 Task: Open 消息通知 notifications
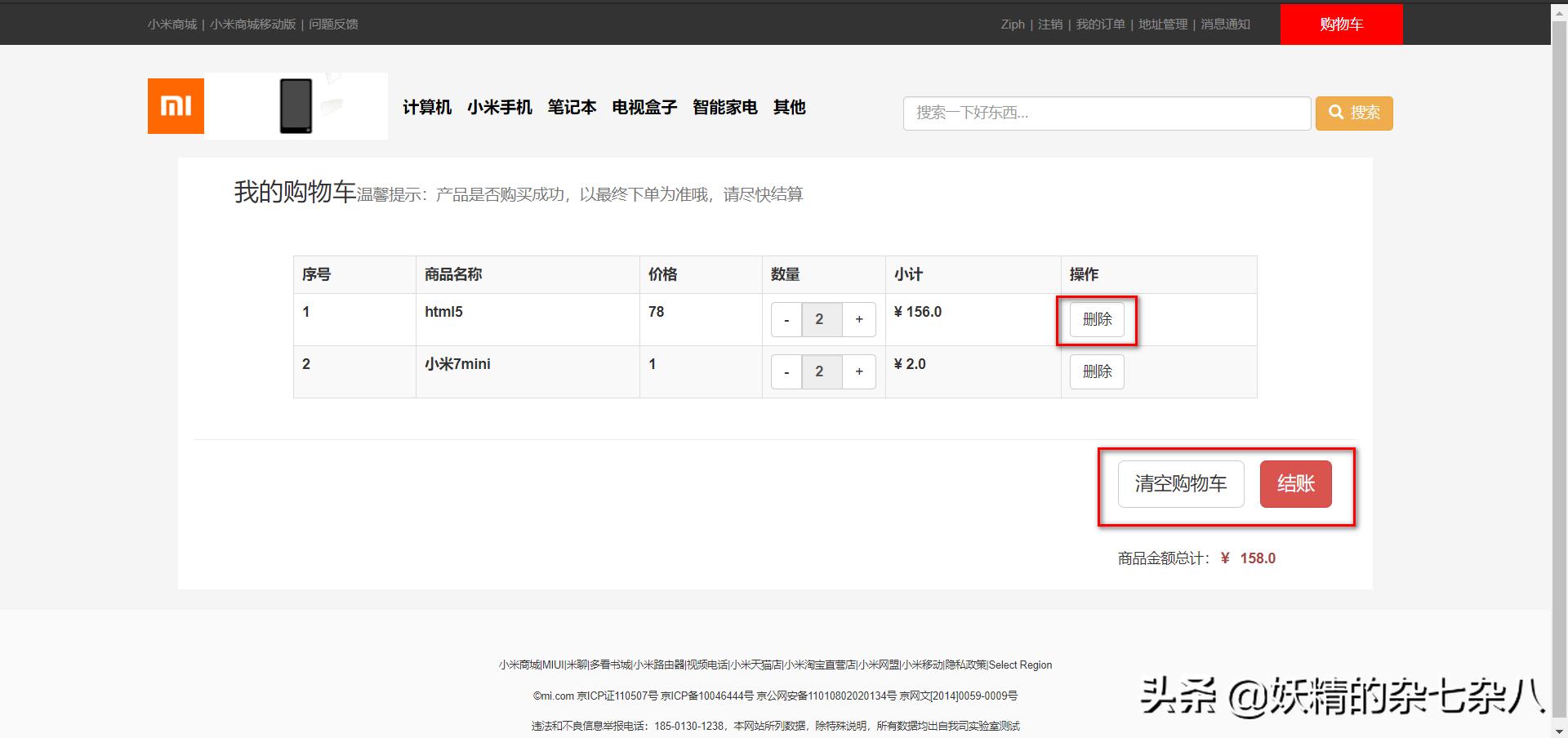(x=1224, y=24)
